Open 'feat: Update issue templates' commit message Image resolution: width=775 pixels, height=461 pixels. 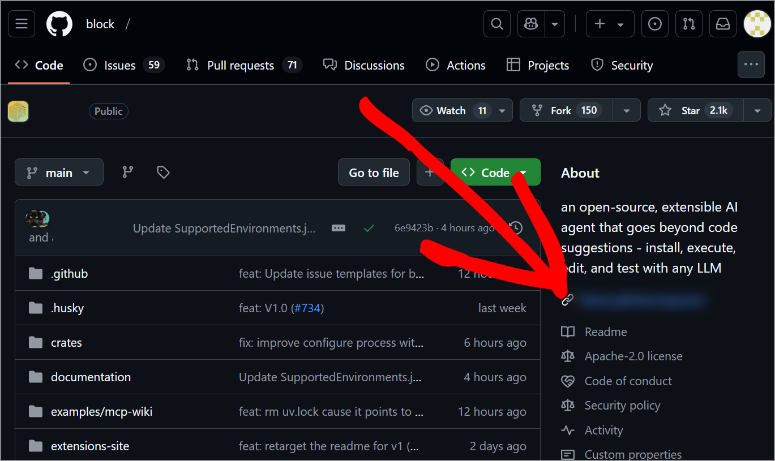[x=331, y=273]
